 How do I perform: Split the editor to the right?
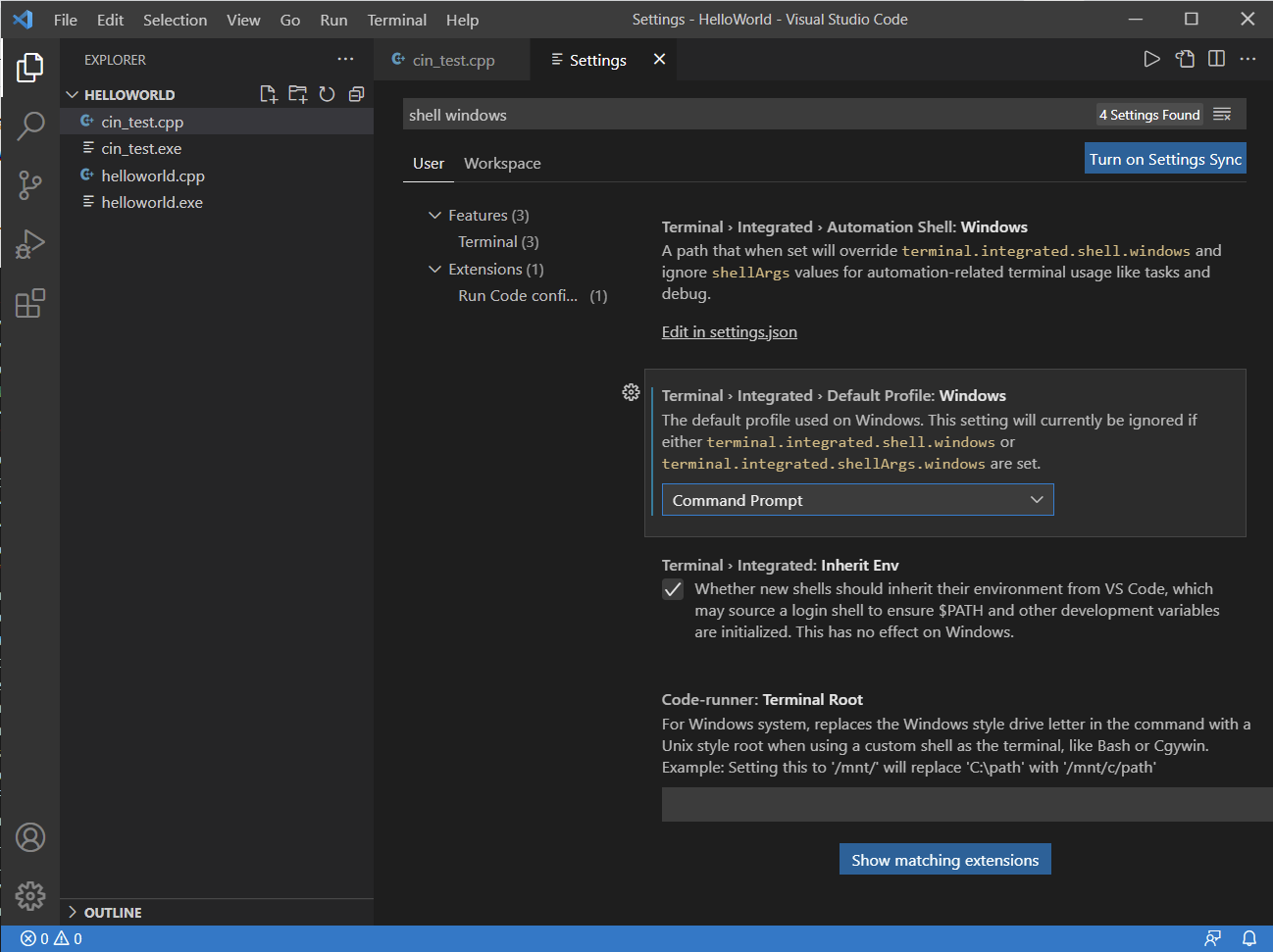tap(1216, 59)
